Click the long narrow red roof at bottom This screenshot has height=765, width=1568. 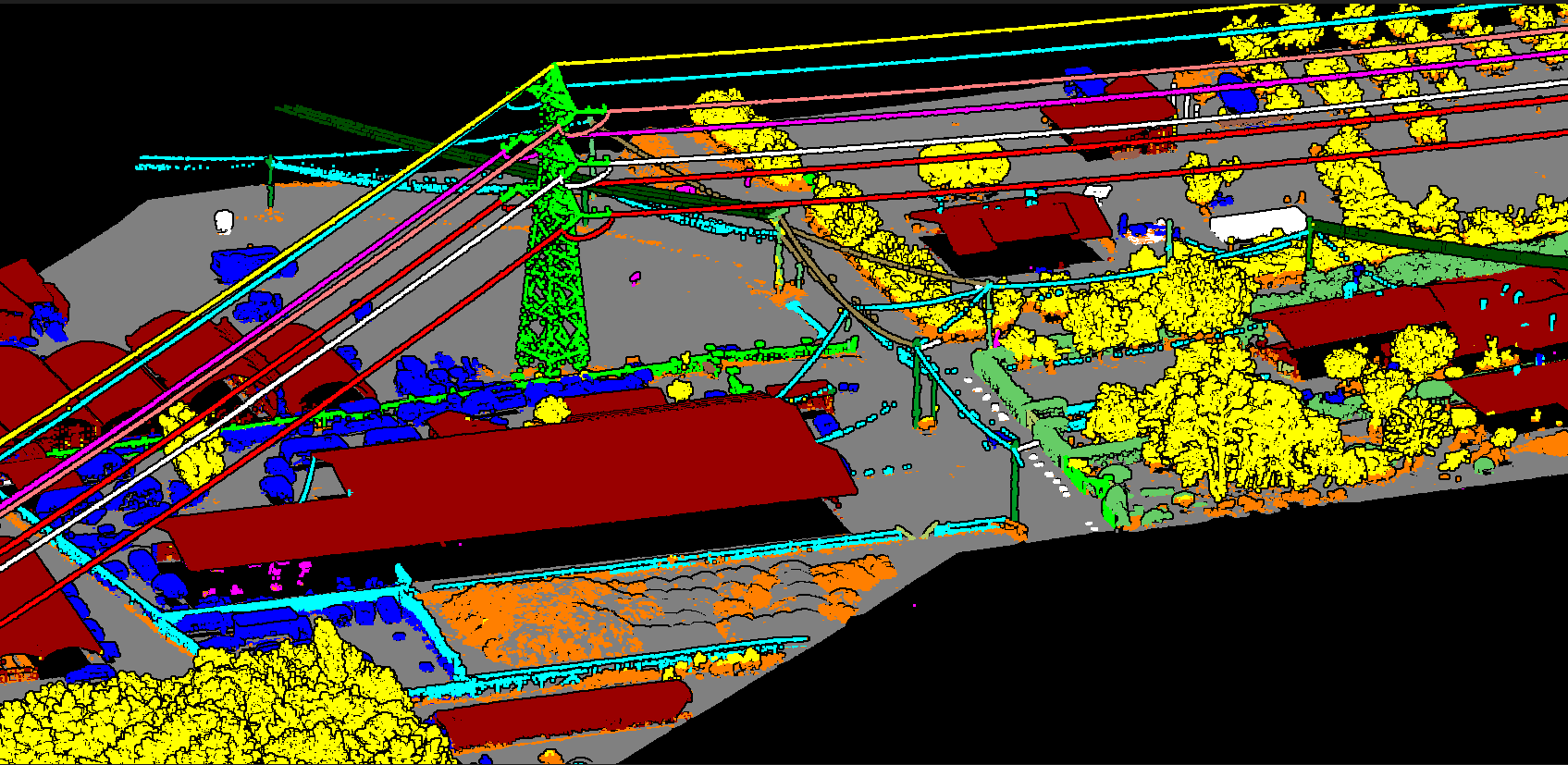564,713
